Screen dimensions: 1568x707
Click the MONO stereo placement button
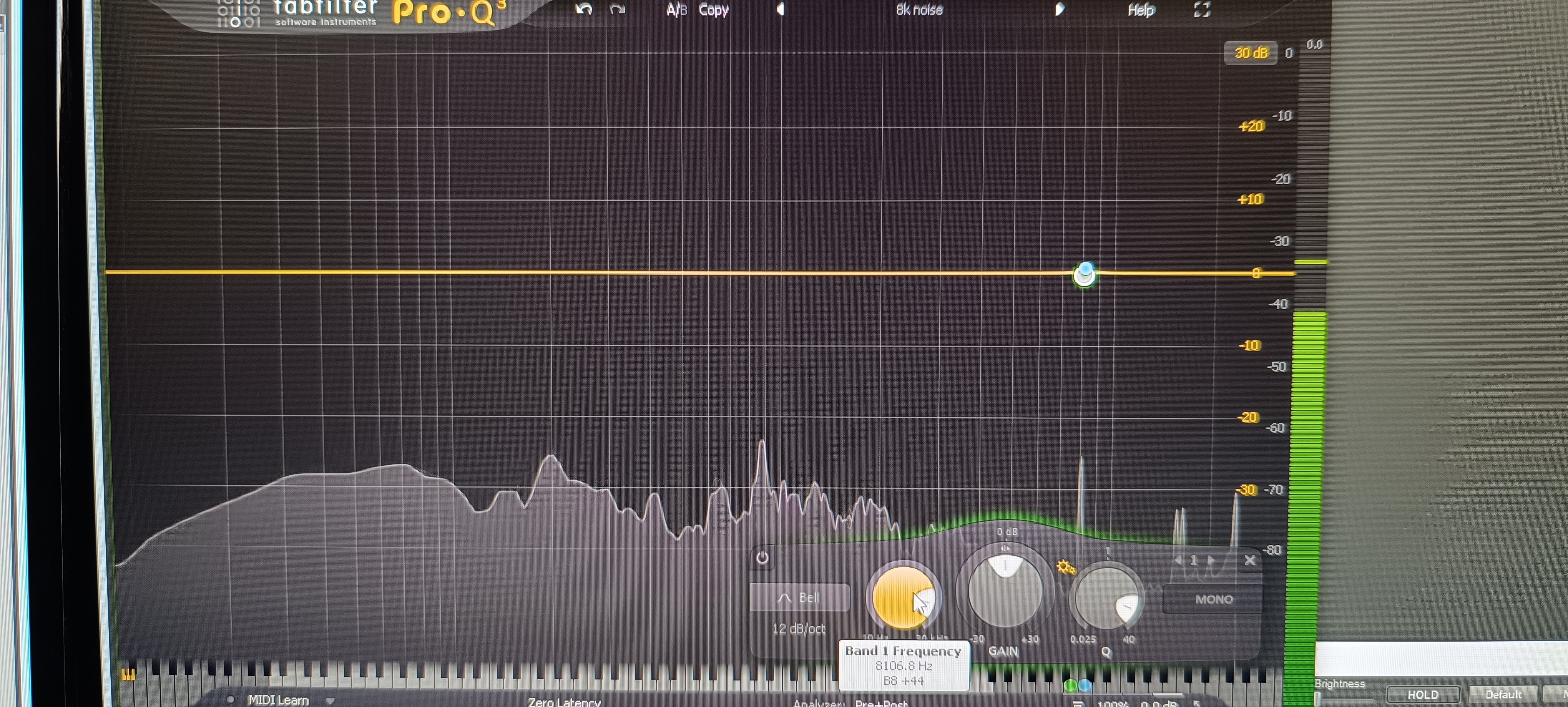(x=1213, y=599)
